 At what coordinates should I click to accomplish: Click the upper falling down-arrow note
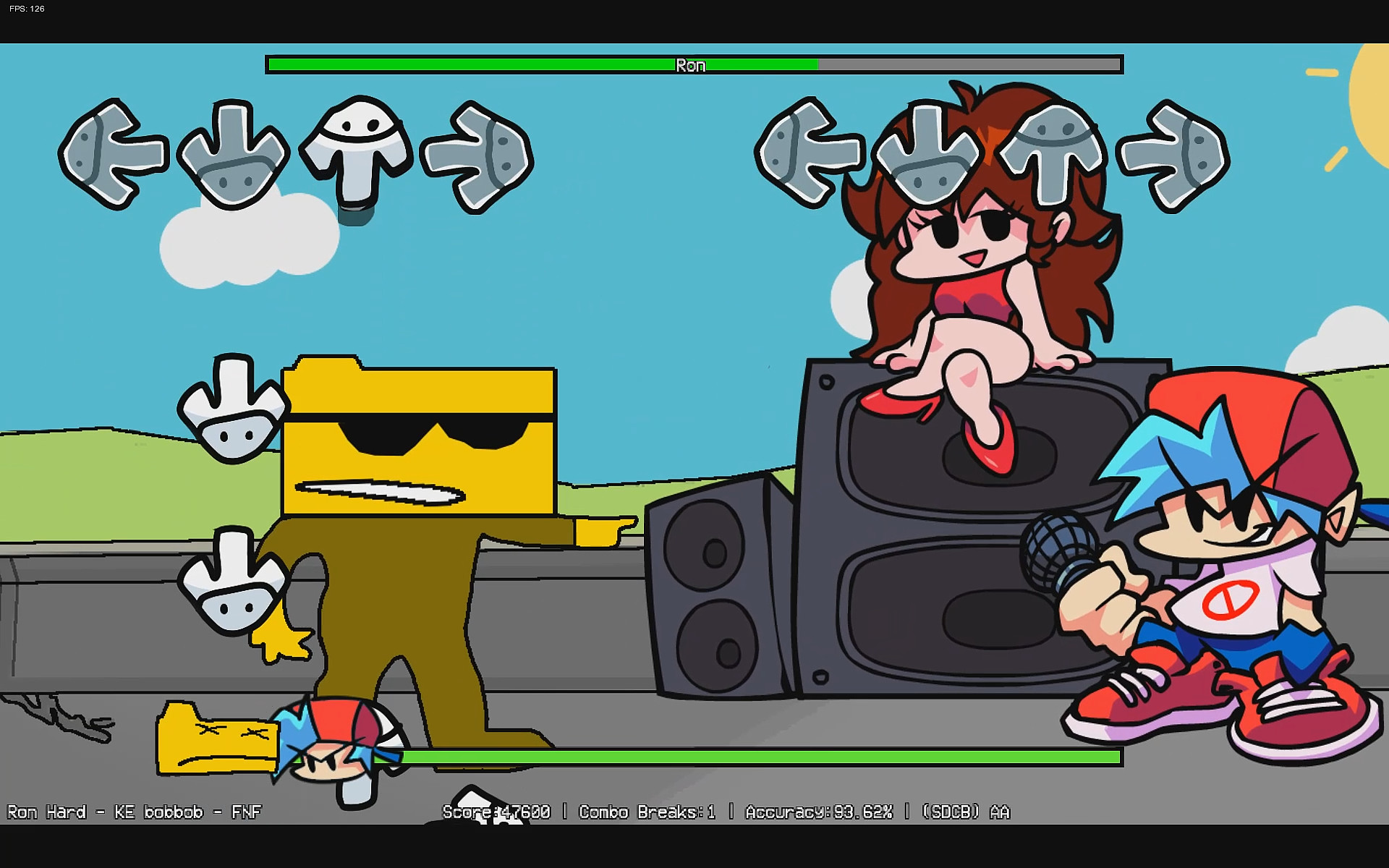233,409
